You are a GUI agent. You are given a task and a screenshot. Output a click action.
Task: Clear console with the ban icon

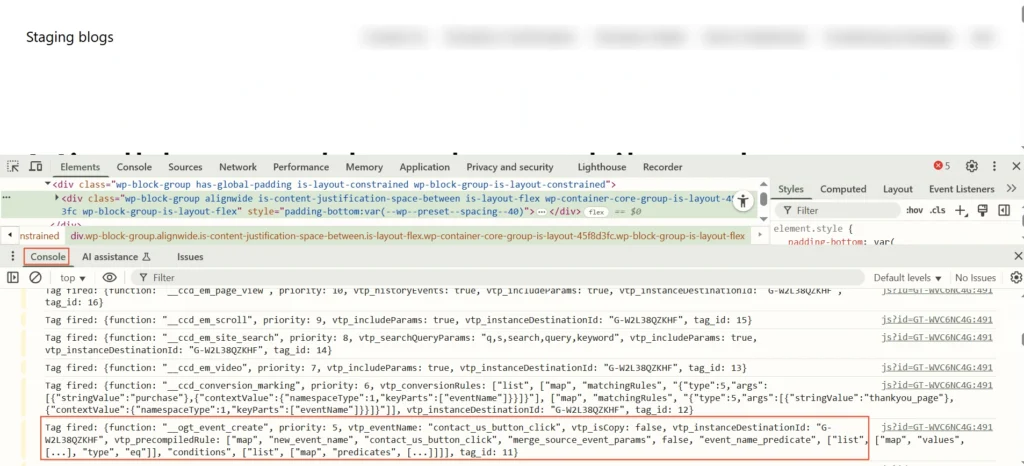click(x=35, y=277)
